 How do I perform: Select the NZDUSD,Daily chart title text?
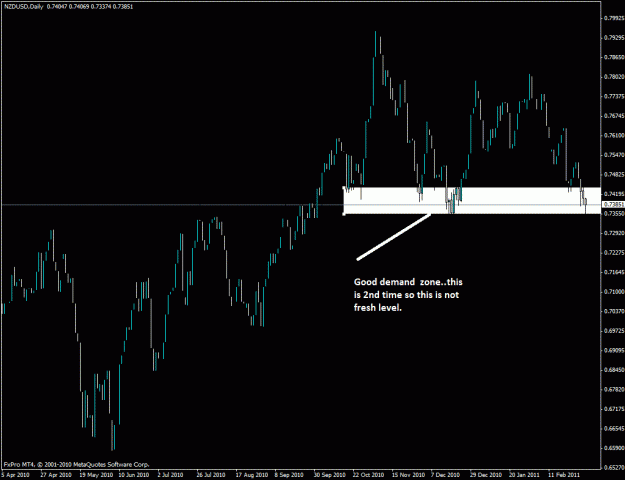point(24,7)
